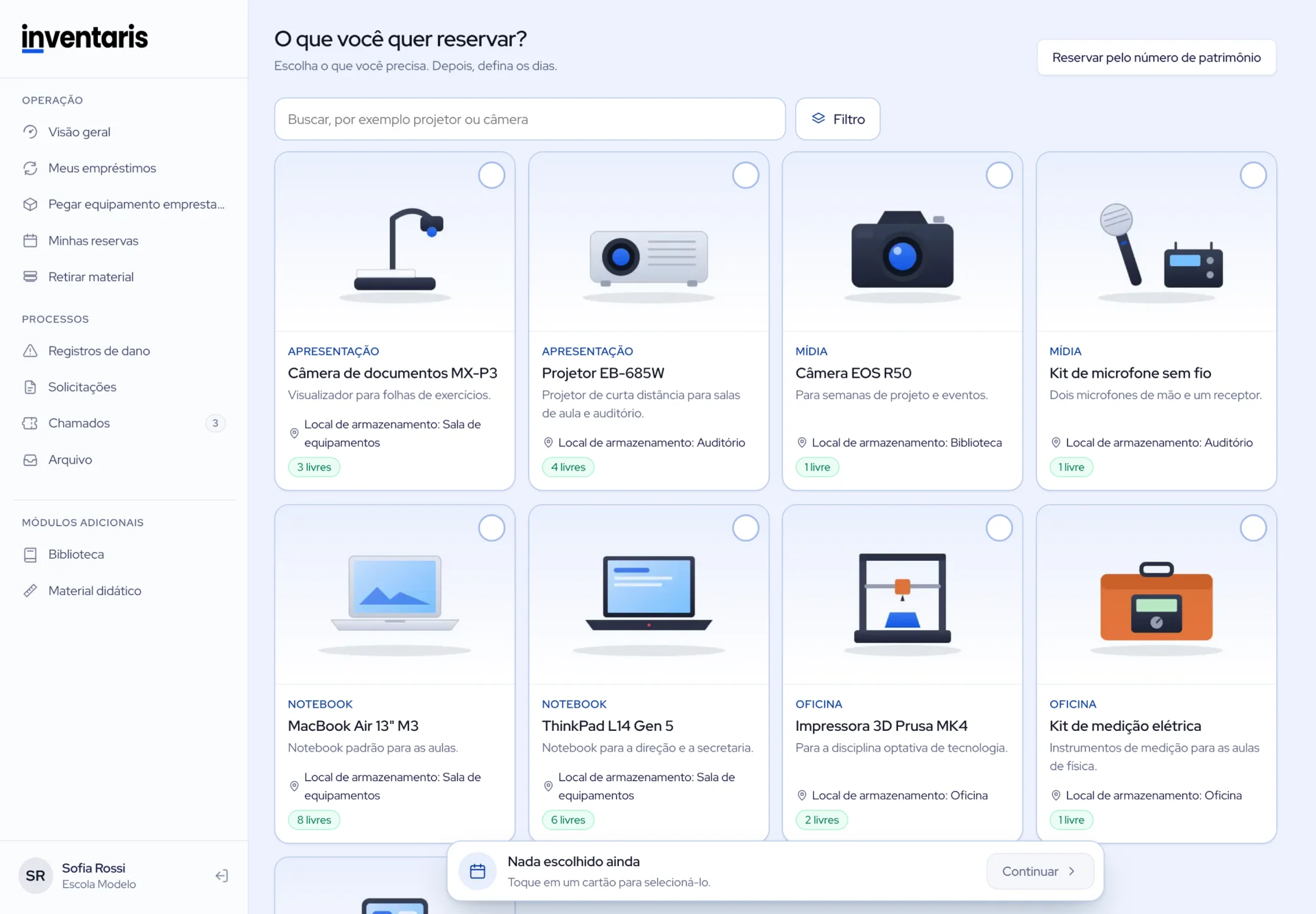Image resolution: width=1316 pixels, height=914 pixels.
Task: Click the Biblioteca book icon
Action: click(30, 555)
